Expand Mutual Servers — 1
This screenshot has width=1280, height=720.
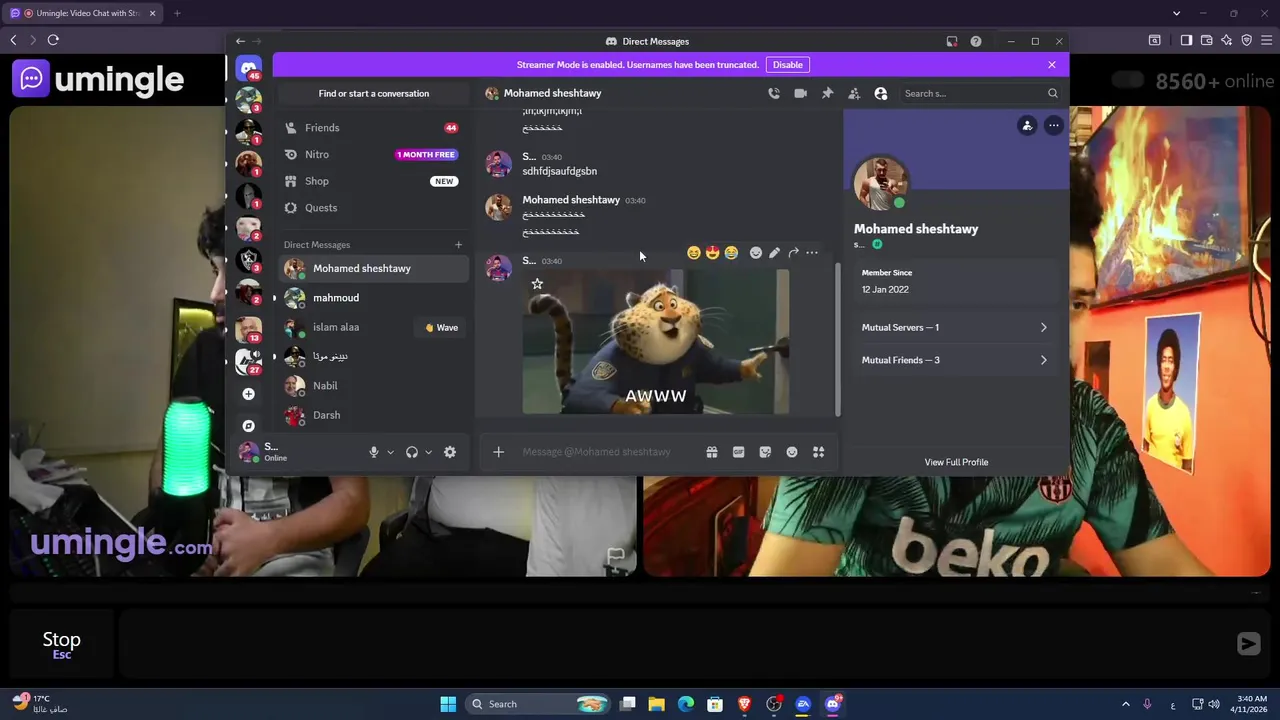click(955, 328)
